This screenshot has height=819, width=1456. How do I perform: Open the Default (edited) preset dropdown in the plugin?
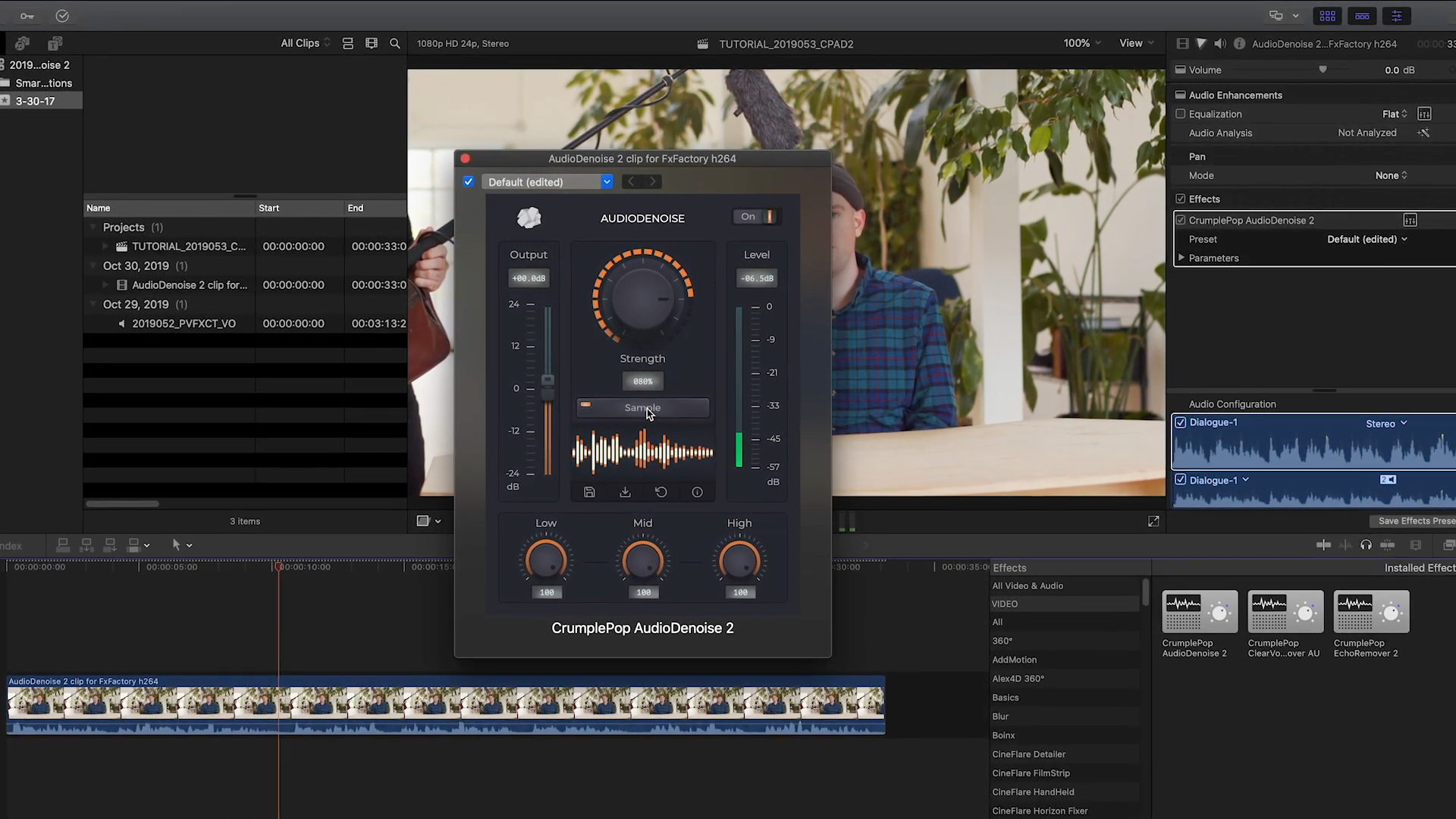(547, 182)
